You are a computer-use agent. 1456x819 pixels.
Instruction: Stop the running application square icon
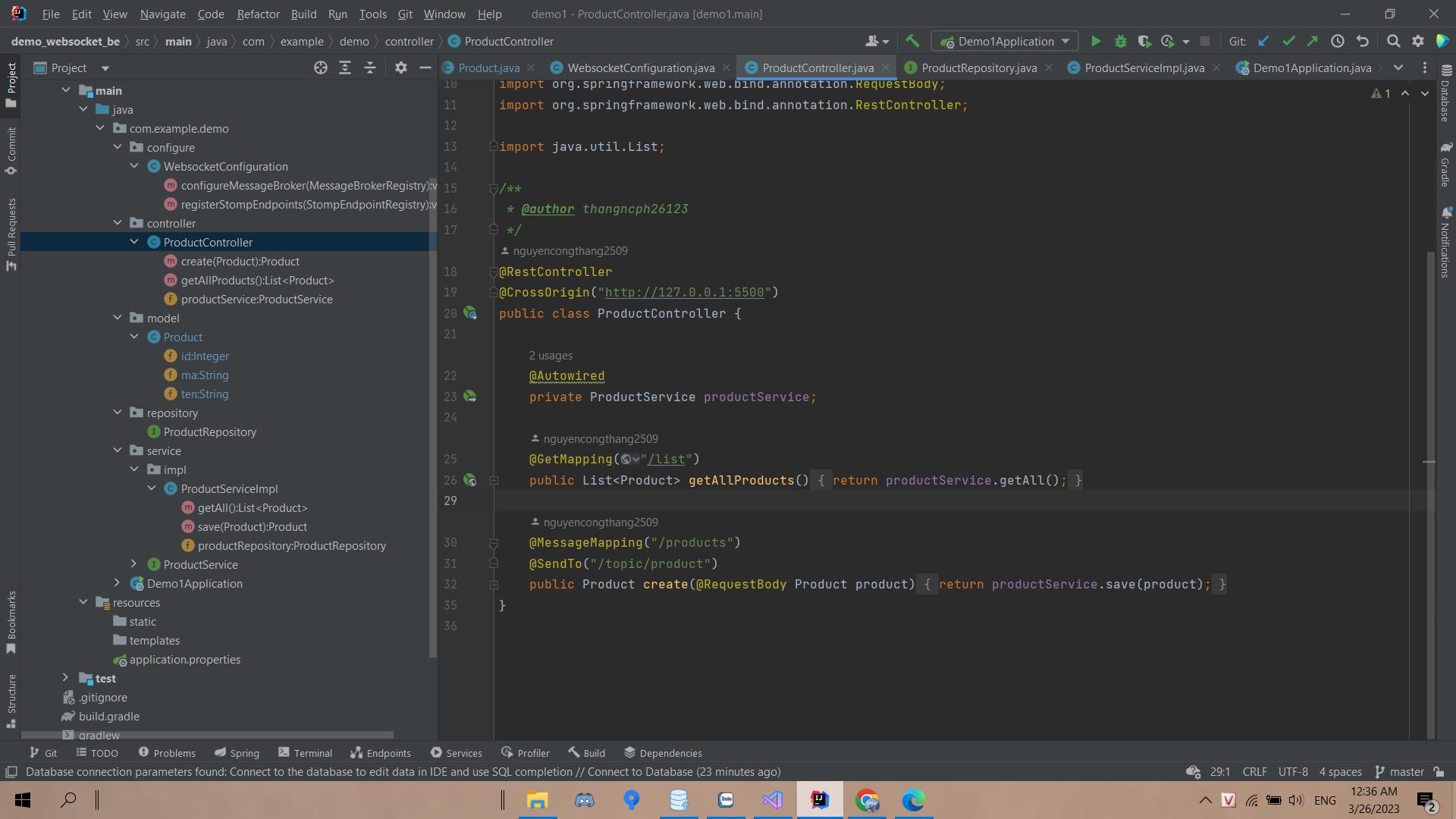[1204, 42]
